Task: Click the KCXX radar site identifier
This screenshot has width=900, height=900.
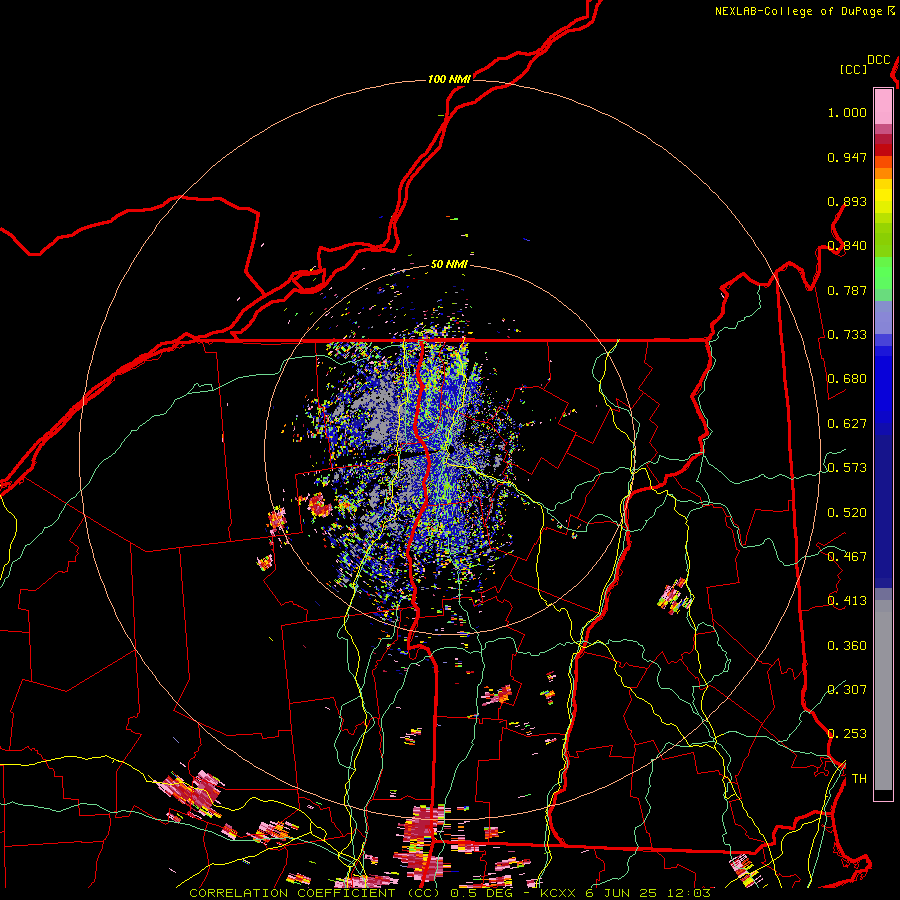Action: 557,893
